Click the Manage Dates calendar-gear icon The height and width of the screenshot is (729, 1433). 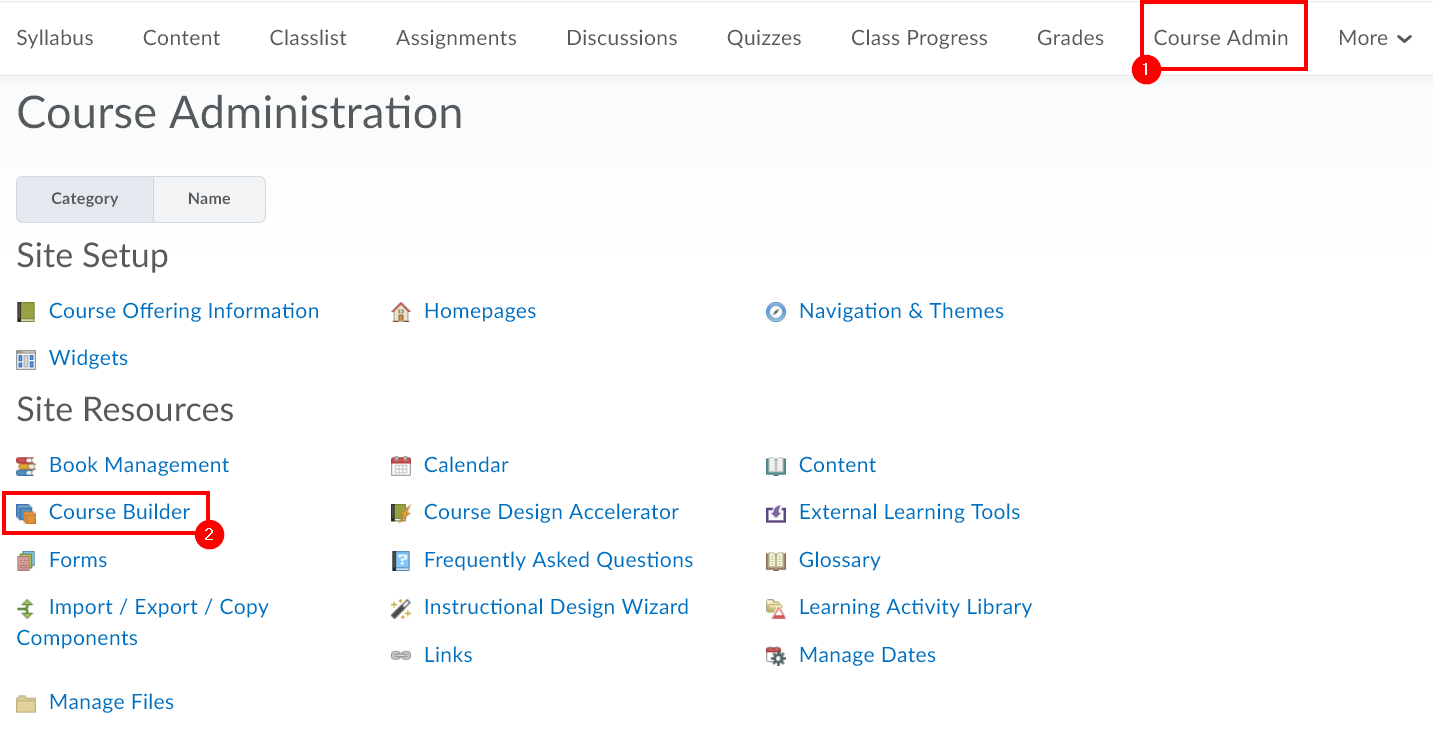pyautogui.click(x=775, y=655)
